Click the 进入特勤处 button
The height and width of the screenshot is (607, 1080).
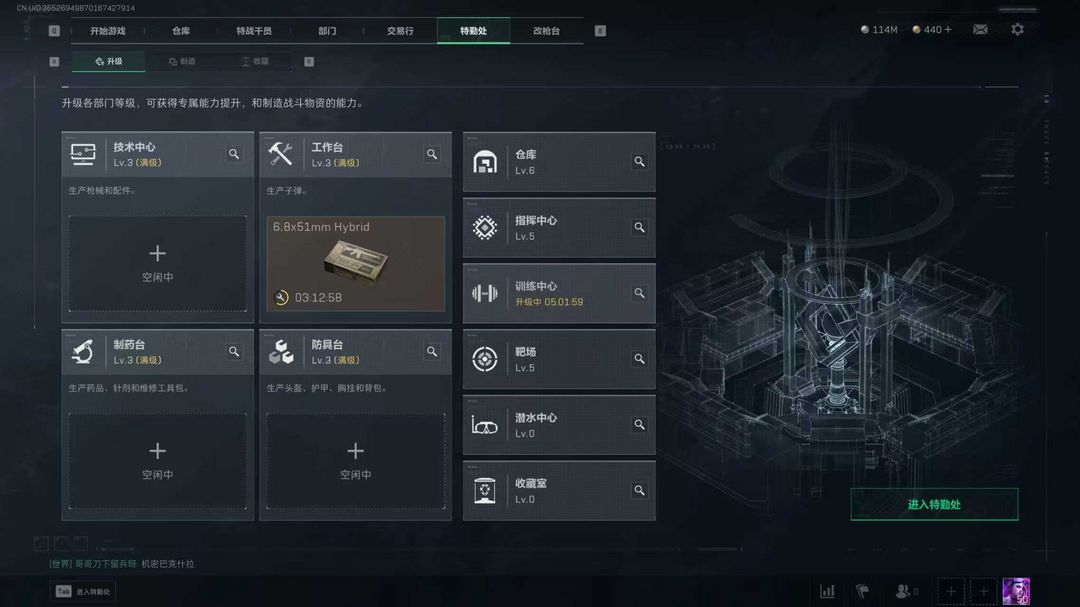[934, 504]
